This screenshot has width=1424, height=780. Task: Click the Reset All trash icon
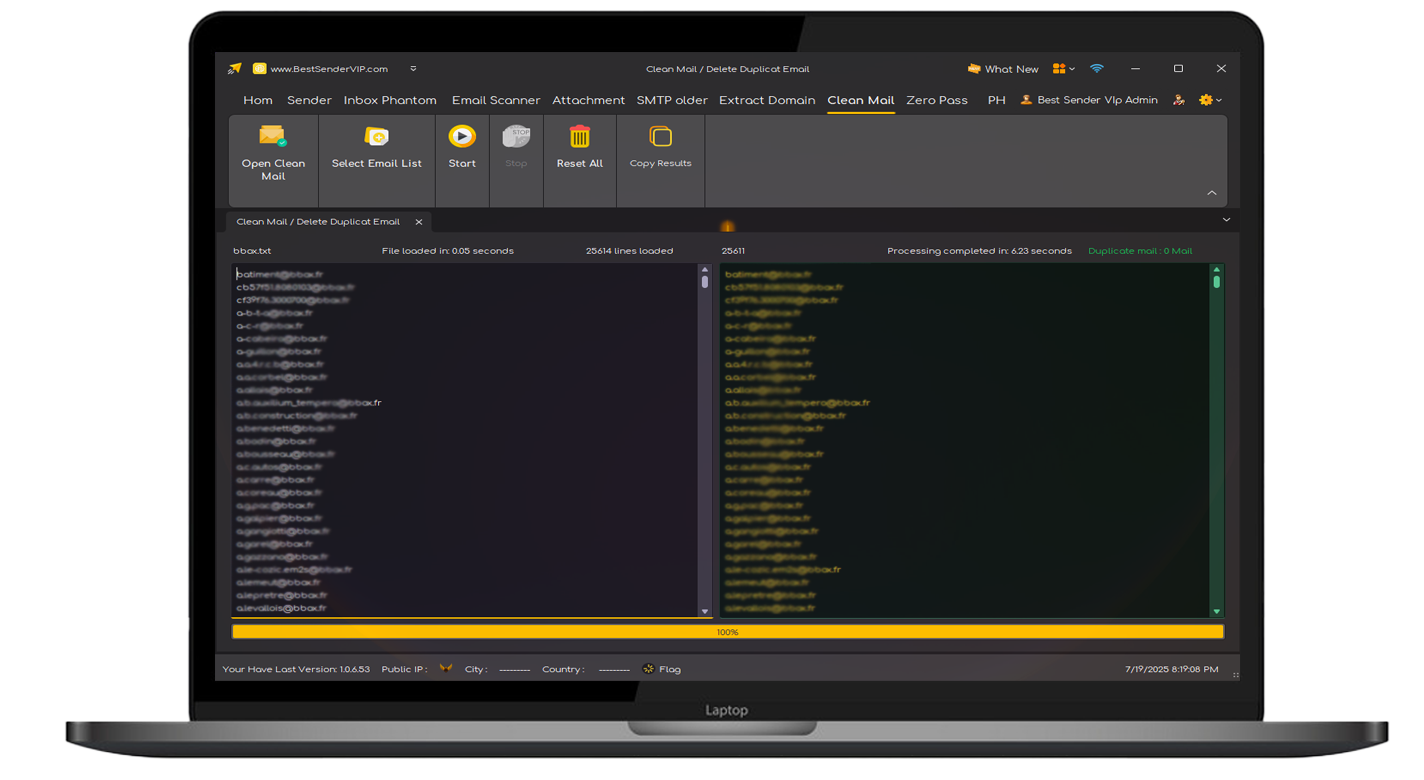[580, 136]
